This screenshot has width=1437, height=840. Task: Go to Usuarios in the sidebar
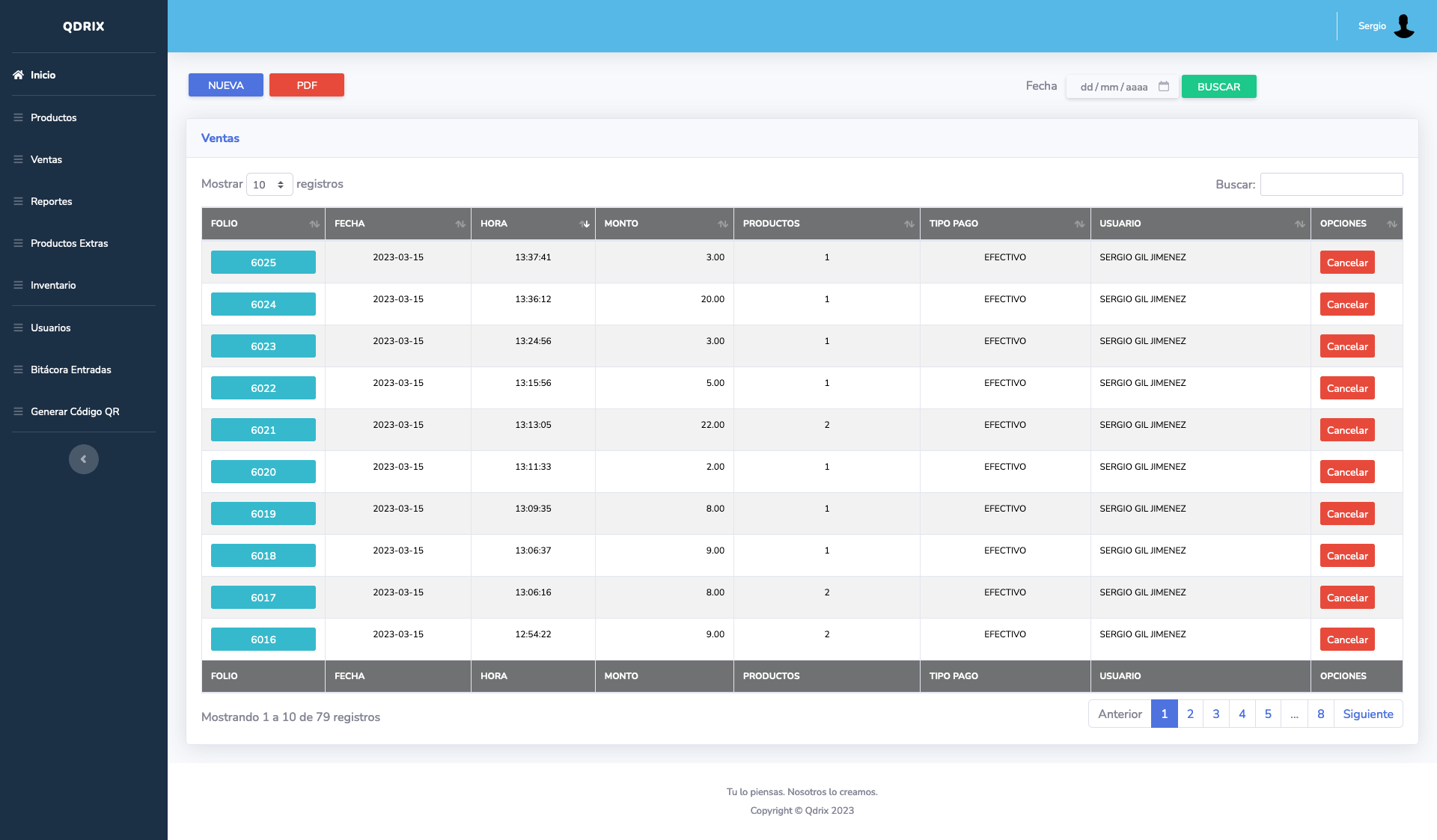(x=84, y=328)
